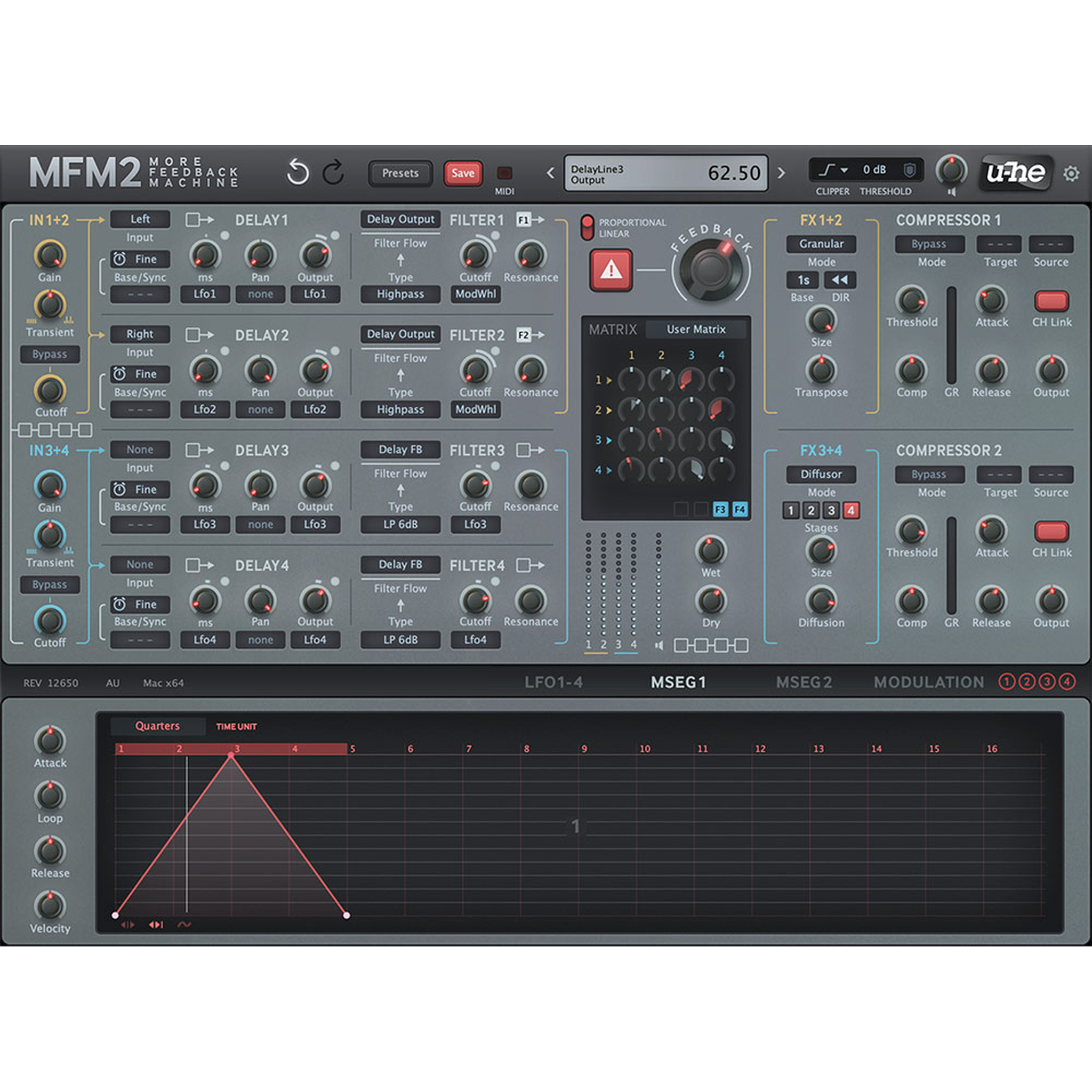1092x1092 pixels.
Task: Open the FX1+2 Granular mode selector
Action: pyautogui.click(x=821, y=244)
